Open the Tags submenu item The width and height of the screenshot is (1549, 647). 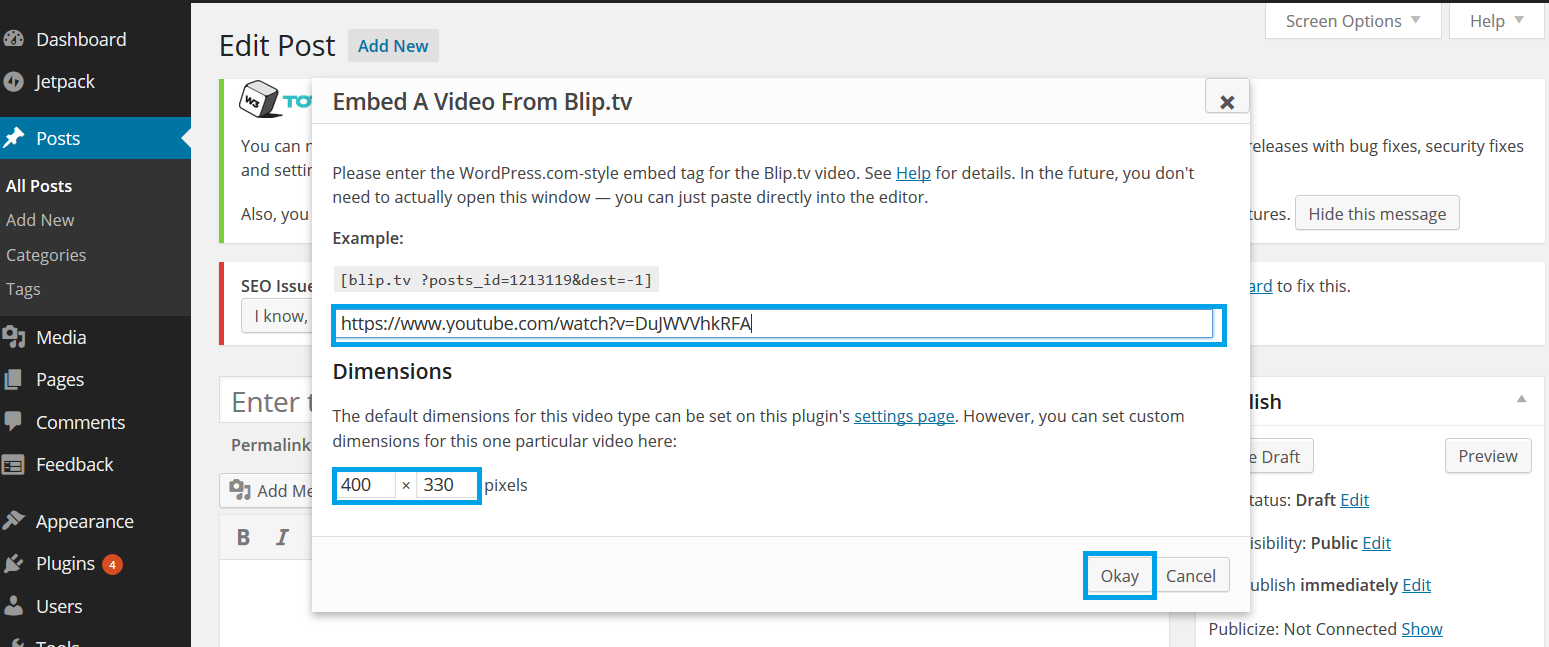point(23,289)
